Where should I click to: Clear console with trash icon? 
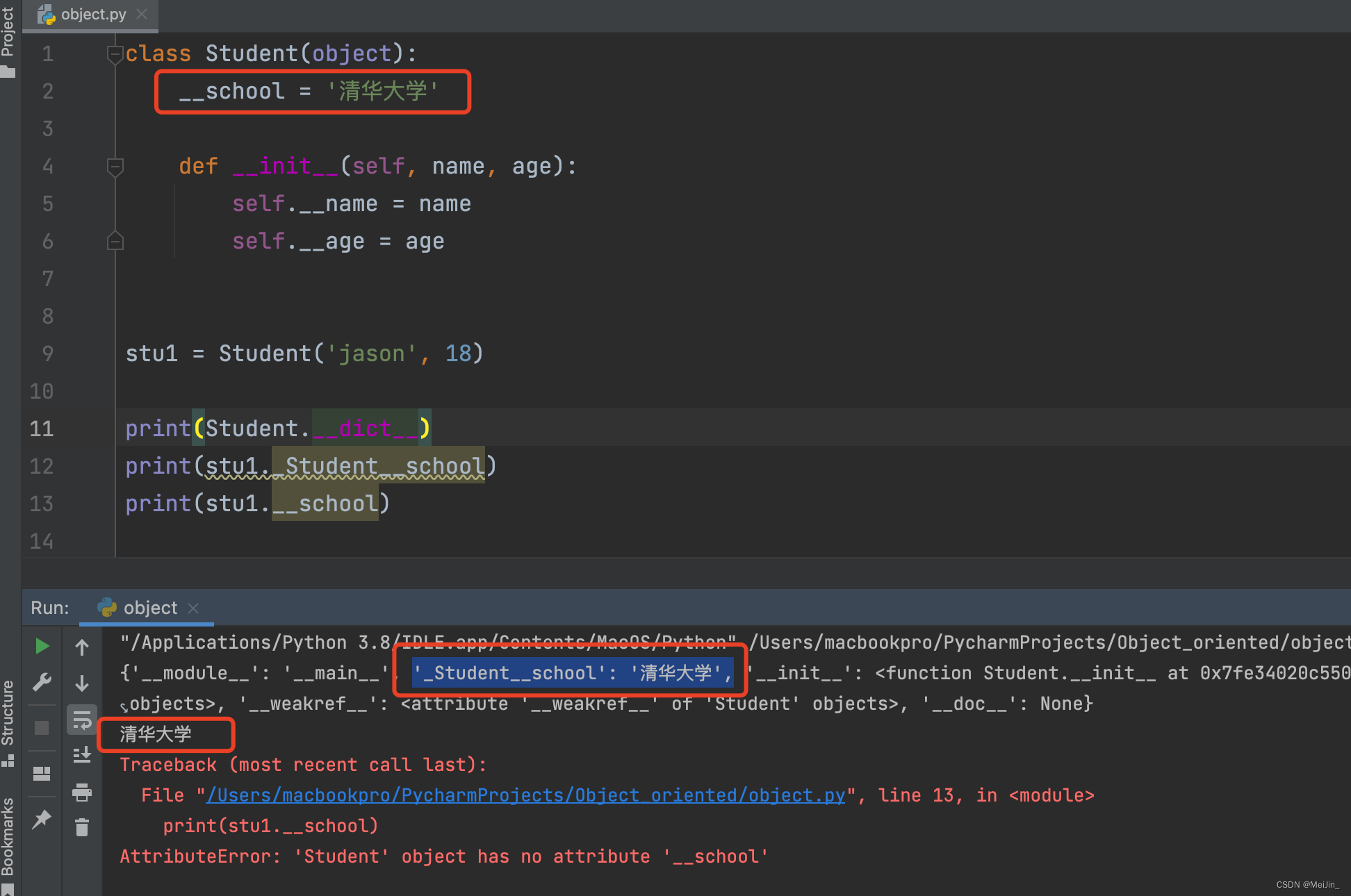[82, 827]
